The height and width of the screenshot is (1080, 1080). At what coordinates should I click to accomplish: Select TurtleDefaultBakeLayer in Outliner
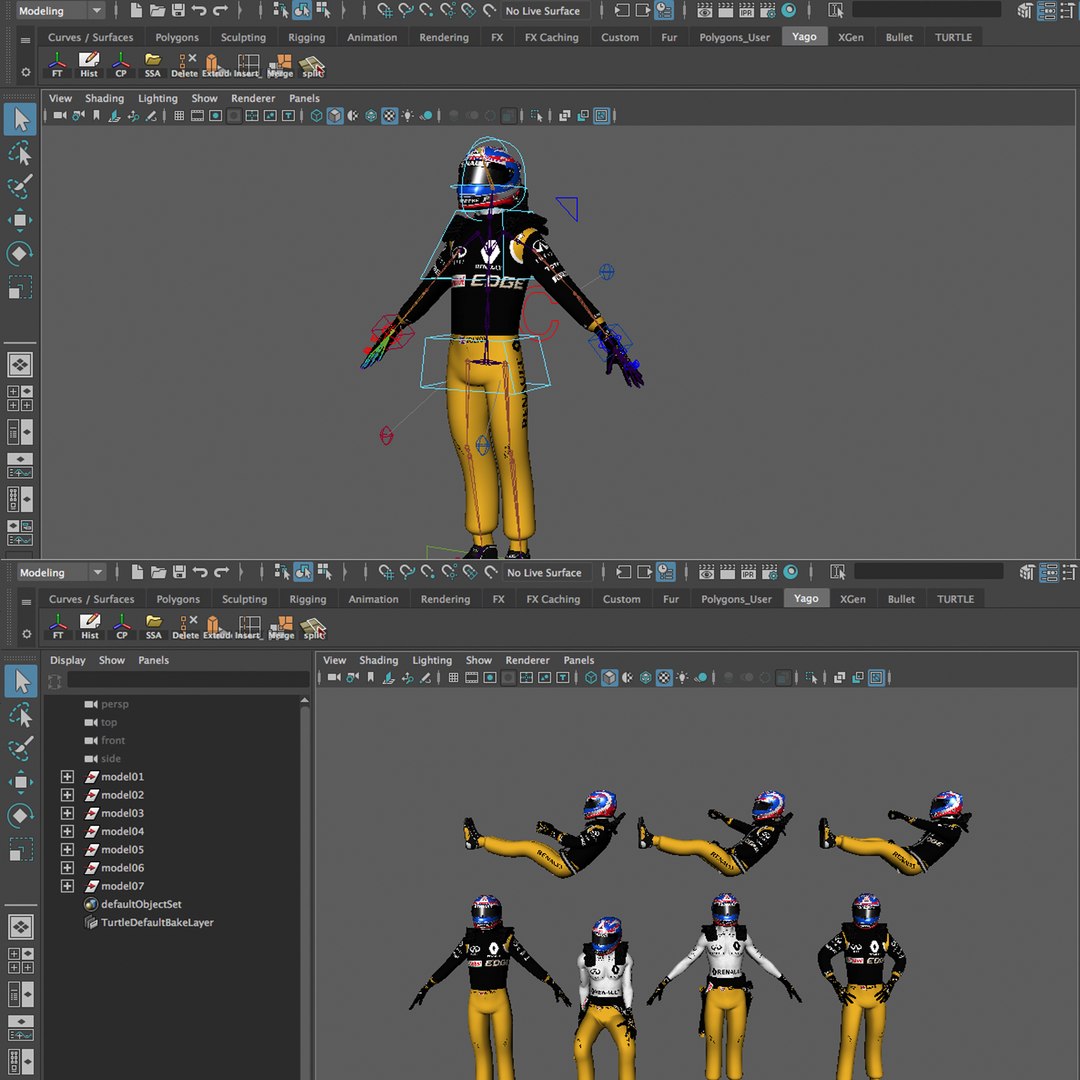[x=157, y=922]
